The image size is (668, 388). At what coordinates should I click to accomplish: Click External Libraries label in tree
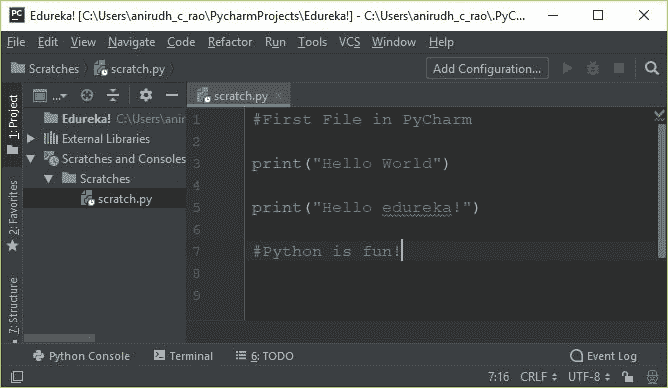point(106,138)
